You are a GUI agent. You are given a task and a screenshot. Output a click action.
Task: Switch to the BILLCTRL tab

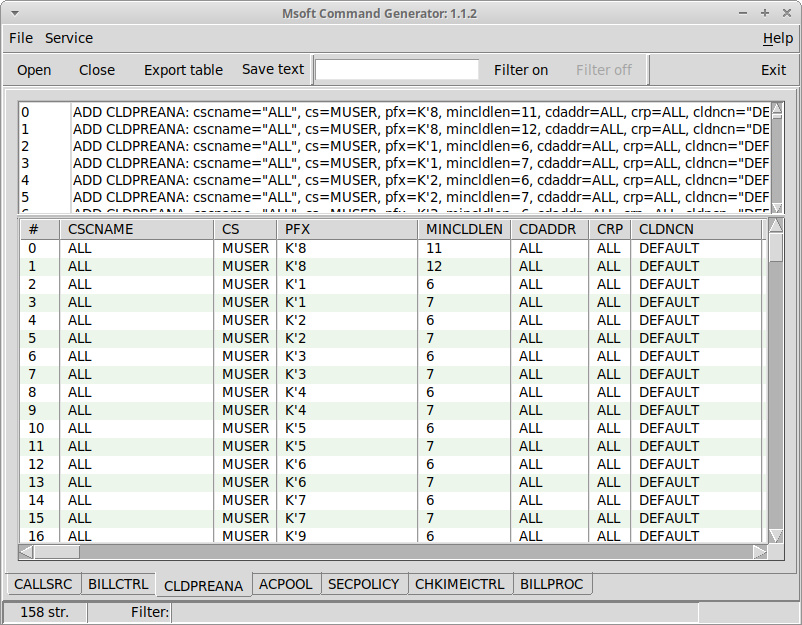coord(118,584)
